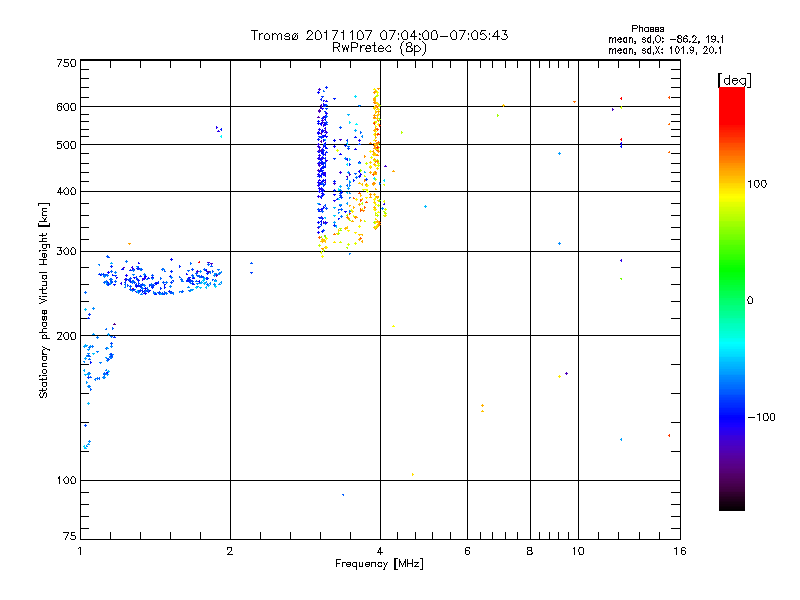The height and width of the screenshot is (600, 800).
Task: Click the x-axis tick '1'
Action: click(80, 551)
